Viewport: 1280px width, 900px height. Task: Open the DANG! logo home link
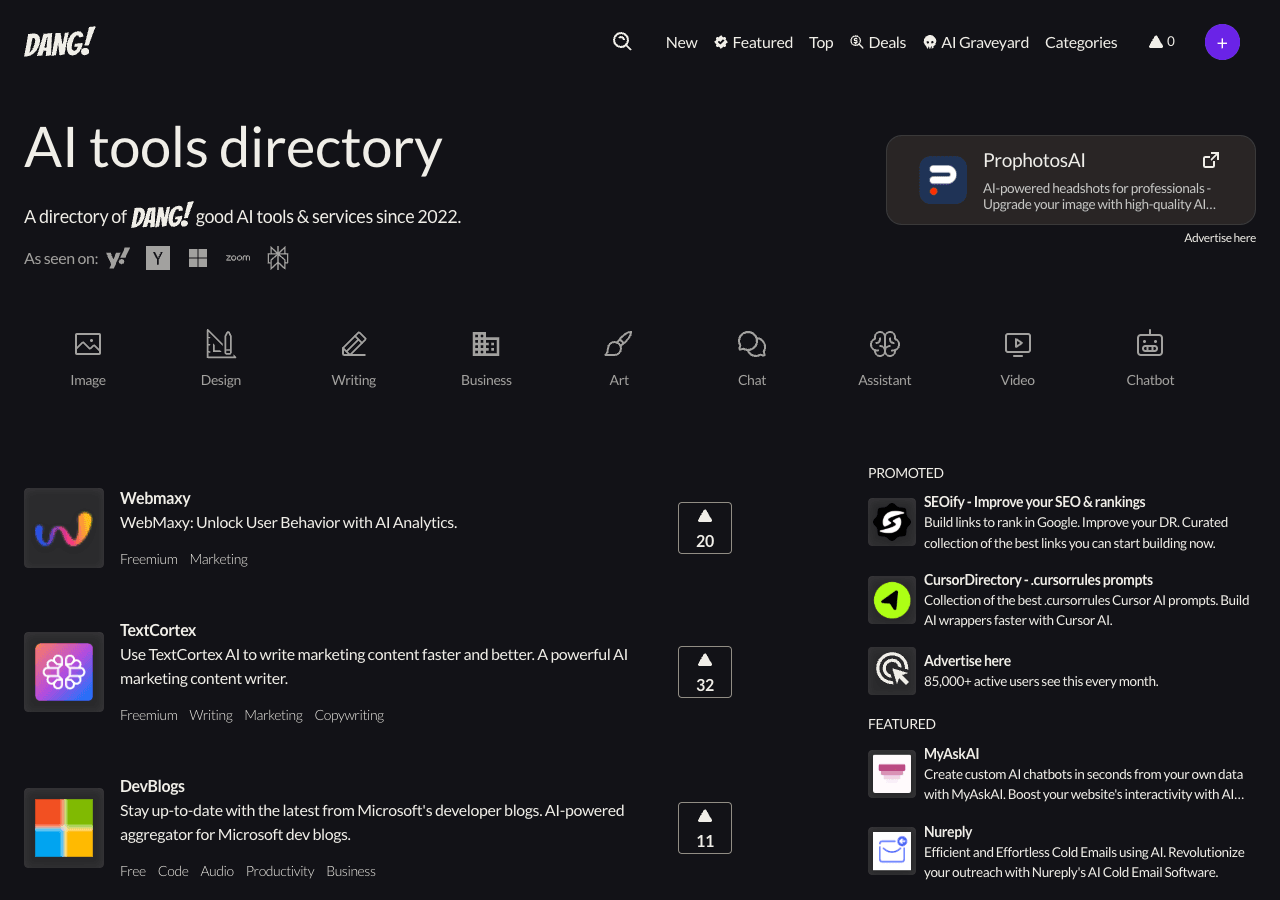coord(60,42)
